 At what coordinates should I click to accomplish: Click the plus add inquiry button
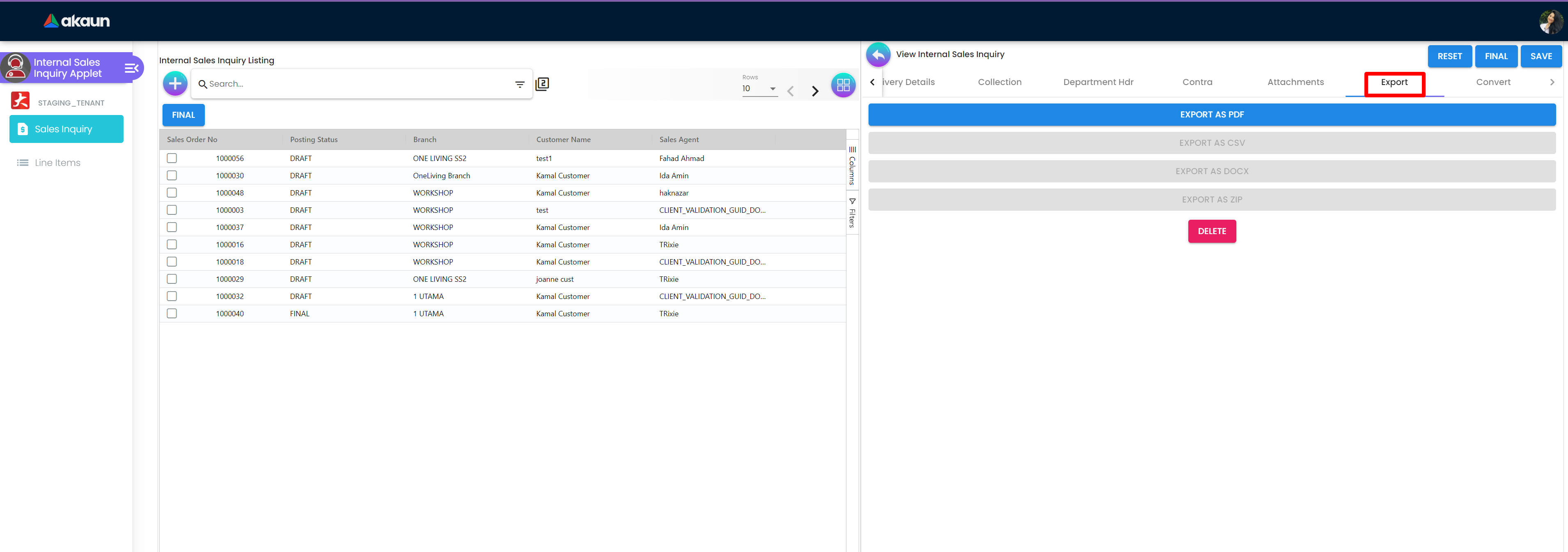click(175, 84)
